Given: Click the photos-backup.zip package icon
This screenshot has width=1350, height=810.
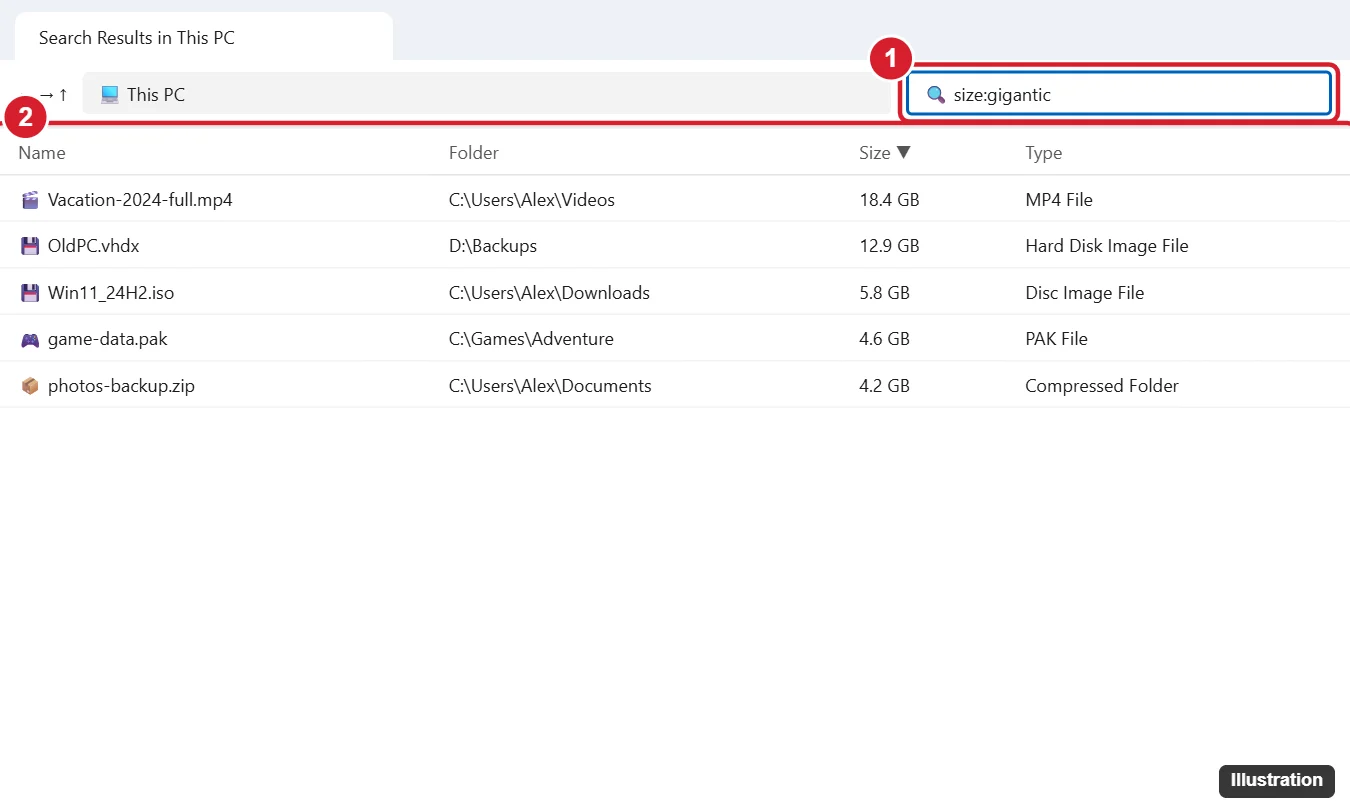Looking at the screenshot, I should coord(30,386).
